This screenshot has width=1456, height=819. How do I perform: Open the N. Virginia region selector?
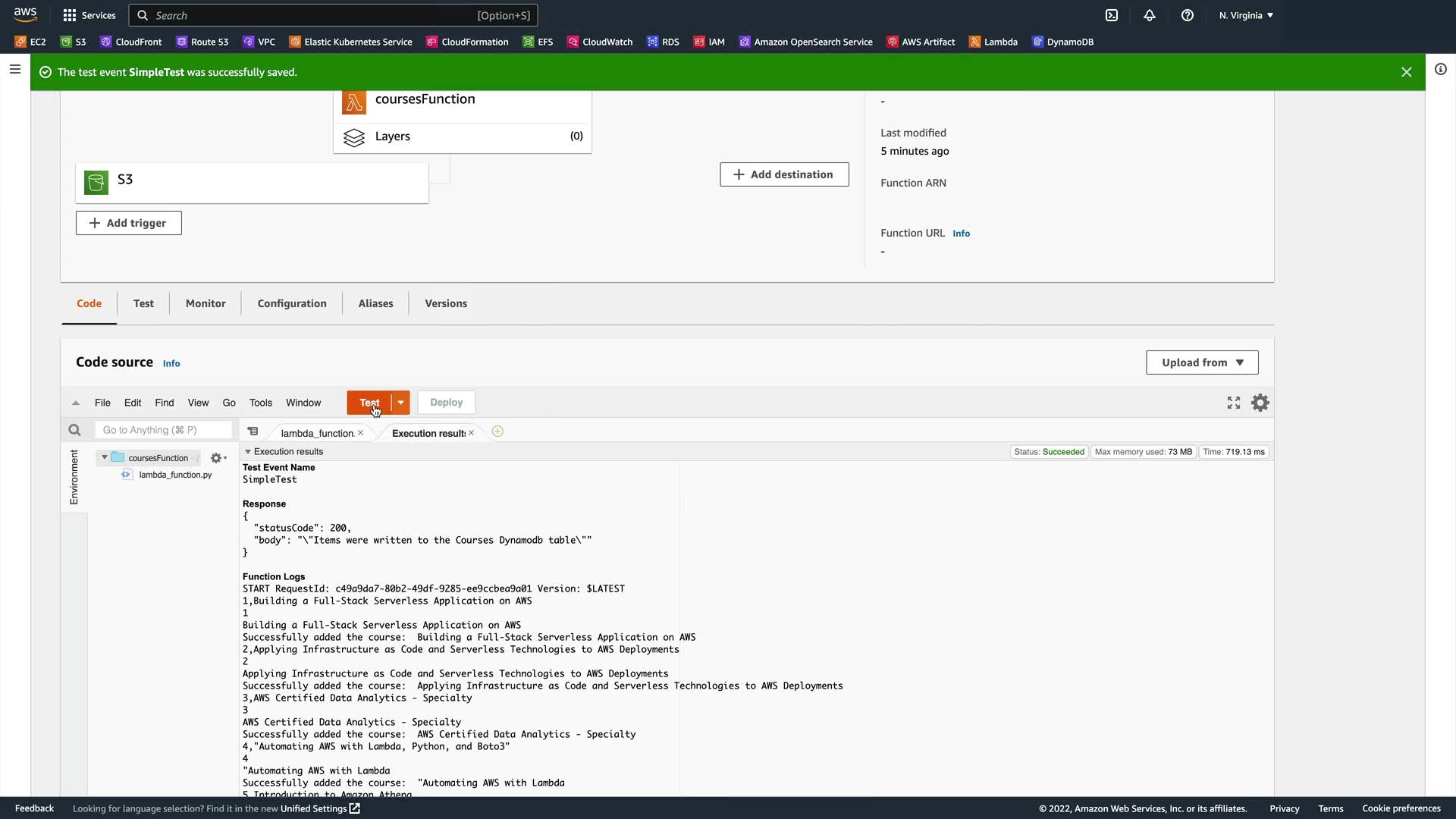(1246, 15)
